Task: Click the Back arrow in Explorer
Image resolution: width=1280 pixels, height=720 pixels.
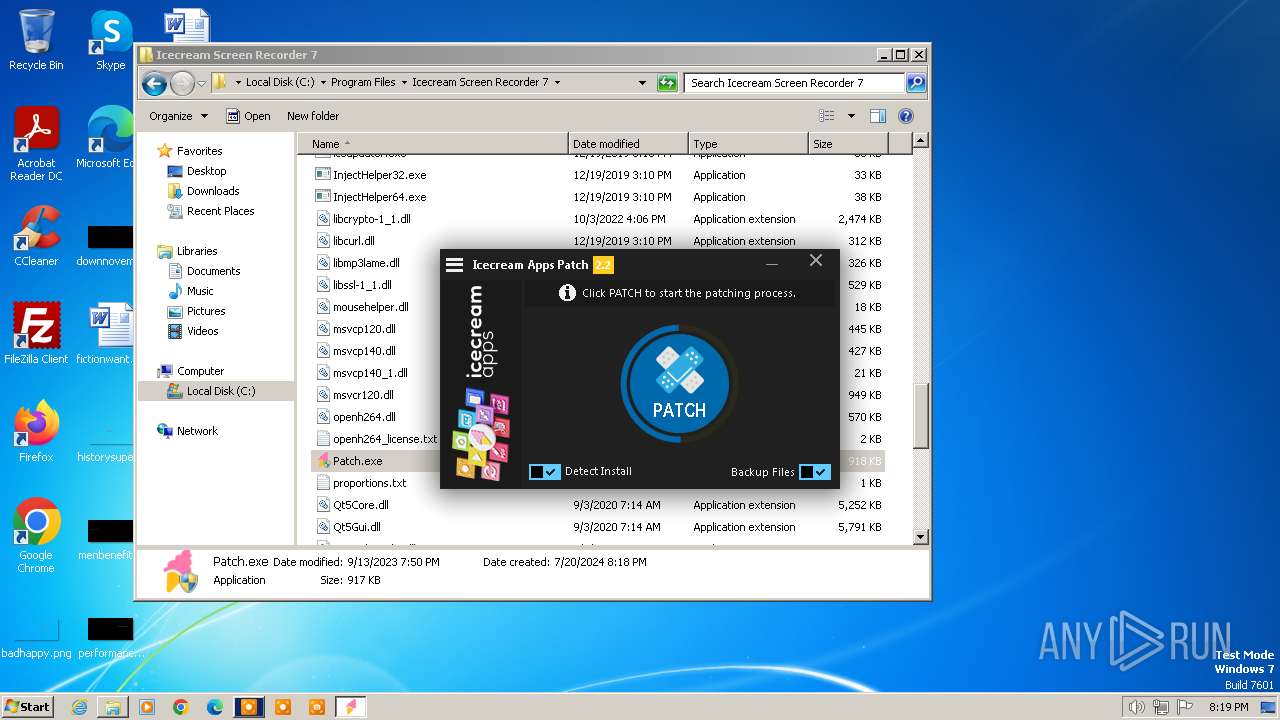Action: (x=154, y=83)
